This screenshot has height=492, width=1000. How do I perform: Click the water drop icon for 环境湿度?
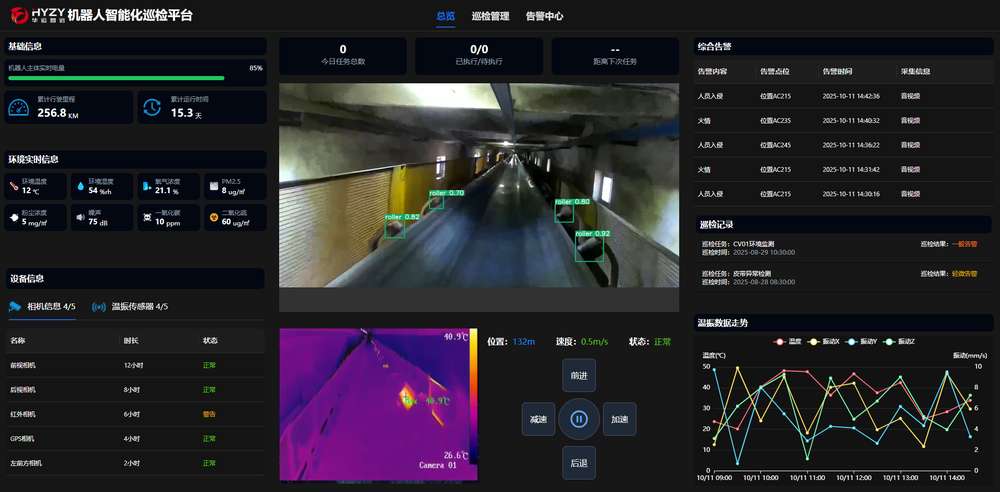(x=79, y=187)
